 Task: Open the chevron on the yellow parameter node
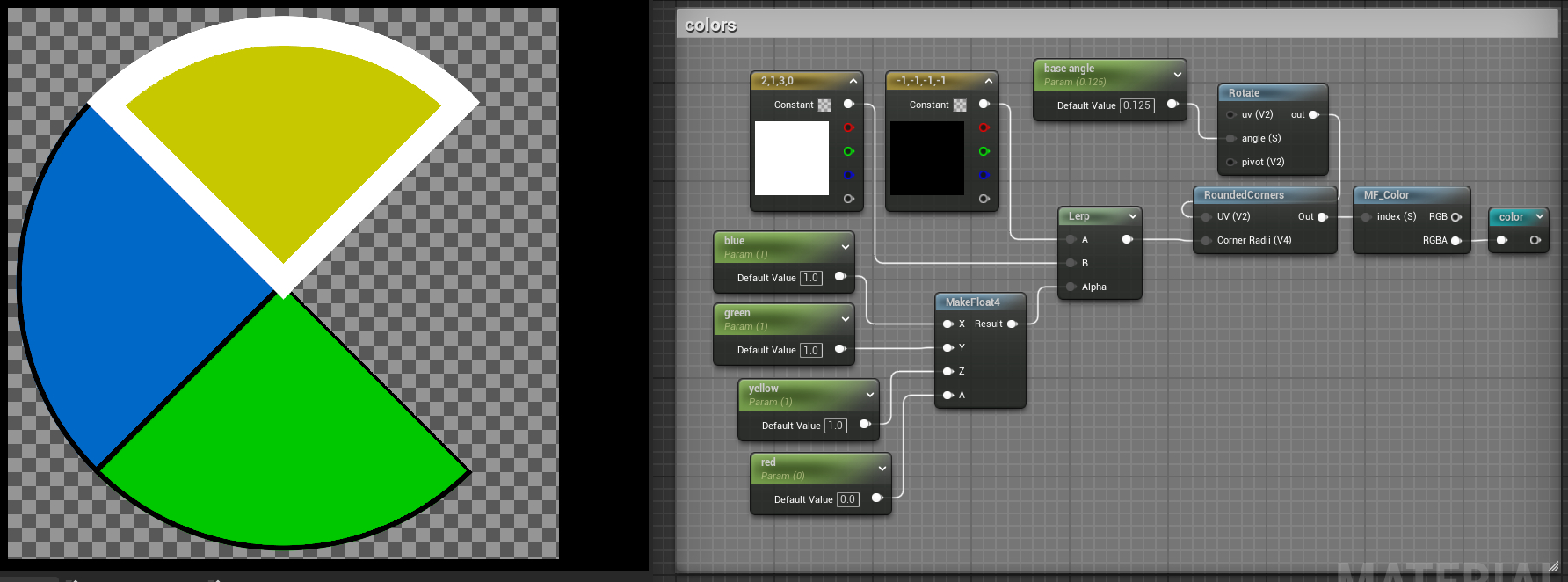[x=869, y=395]
